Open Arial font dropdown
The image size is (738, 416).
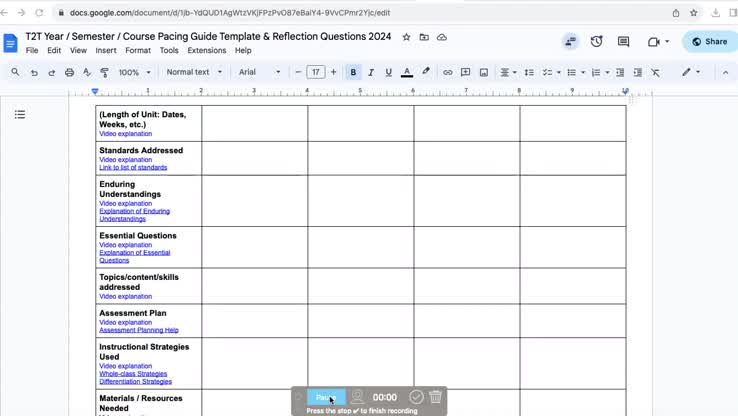pos(259,72)
